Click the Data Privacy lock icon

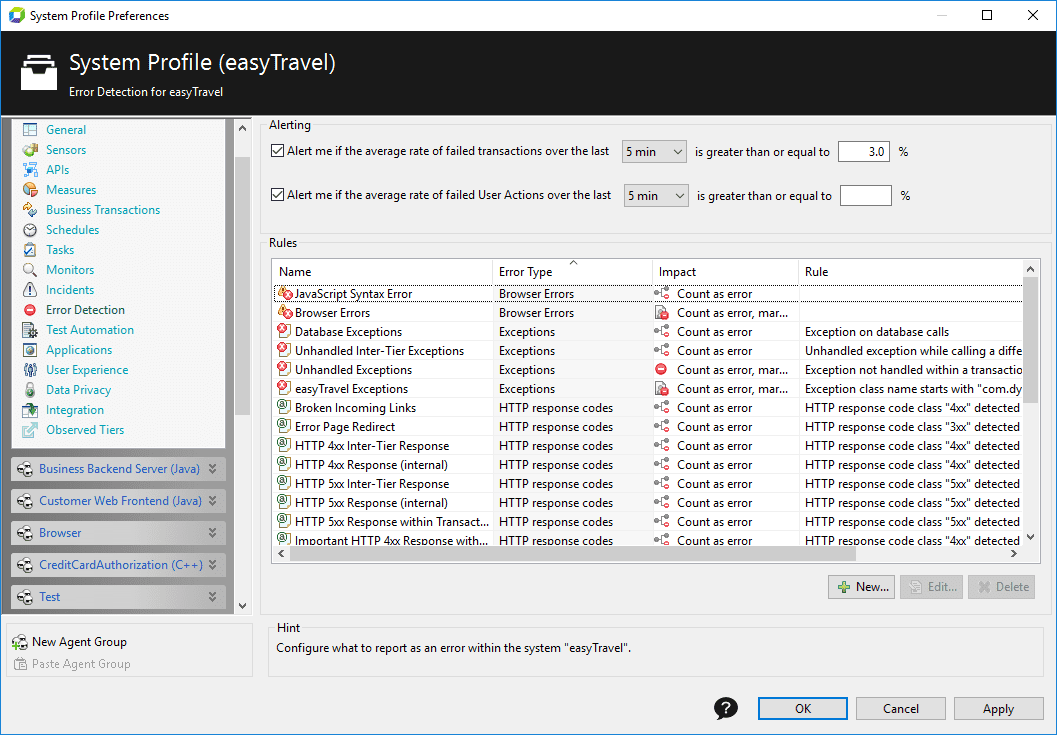[30, 390]
